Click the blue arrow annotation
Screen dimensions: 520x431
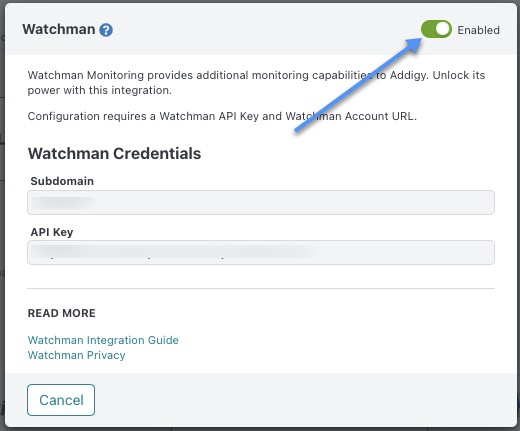358,85
